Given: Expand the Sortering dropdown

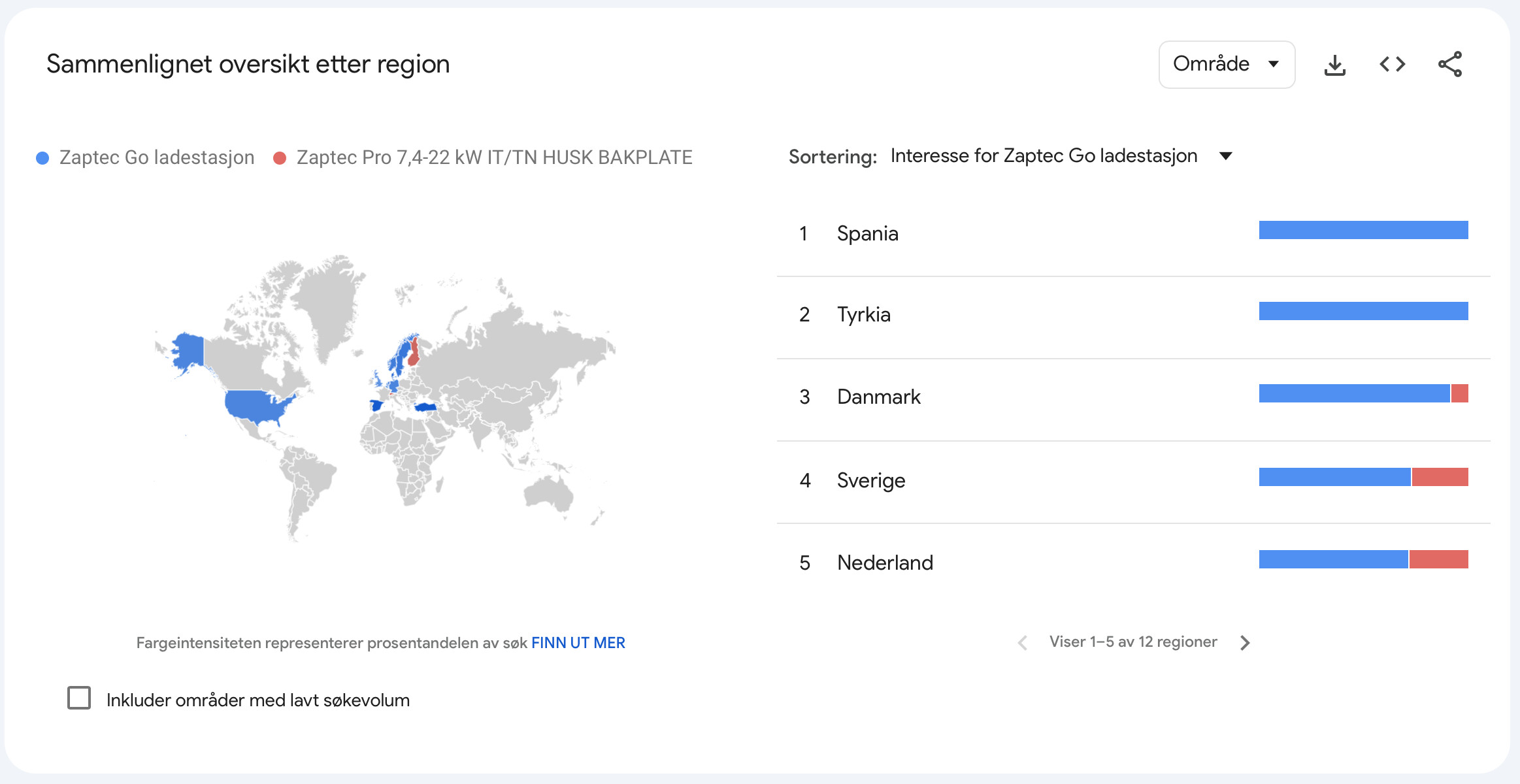Looking at the screenshot, I should tap(1061, 156).
